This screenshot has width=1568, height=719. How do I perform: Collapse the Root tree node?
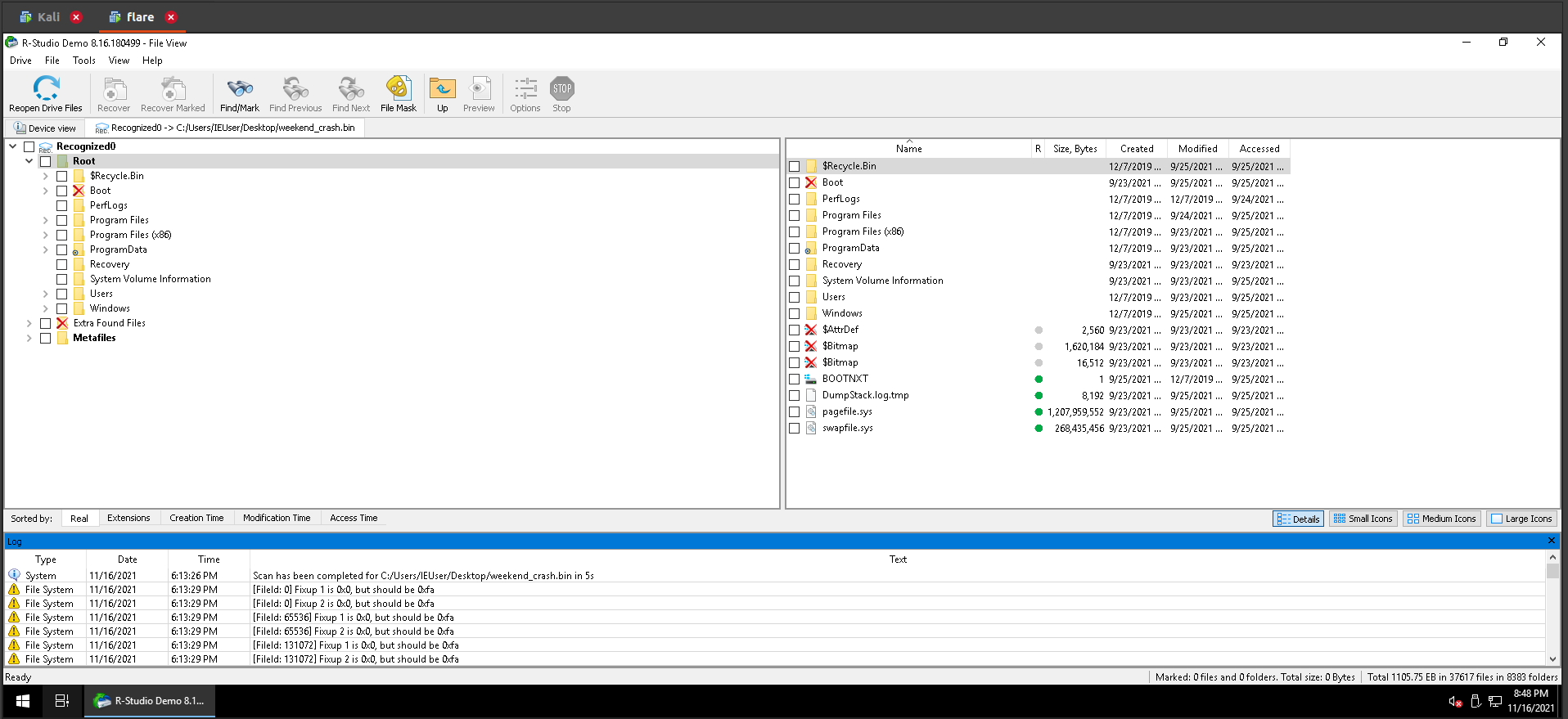(x=29, y=161)
